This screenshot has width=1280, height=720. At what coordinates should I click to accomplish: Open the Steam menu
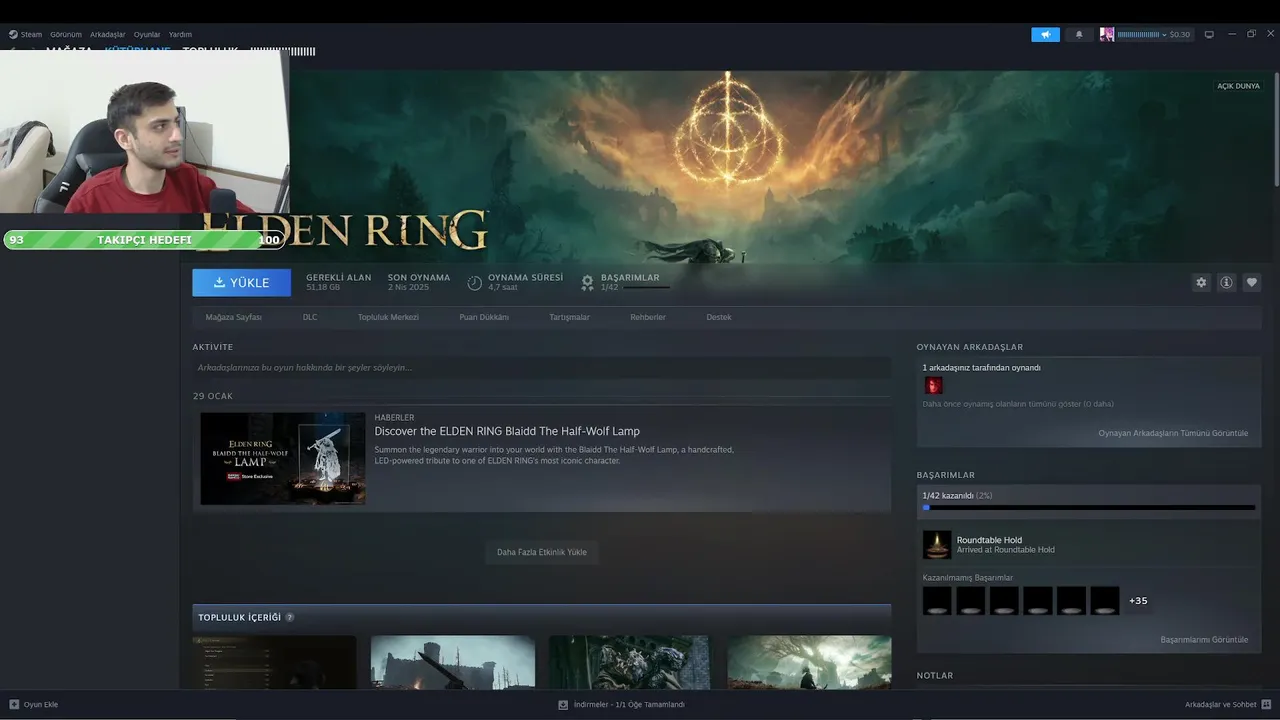[31, 34]
